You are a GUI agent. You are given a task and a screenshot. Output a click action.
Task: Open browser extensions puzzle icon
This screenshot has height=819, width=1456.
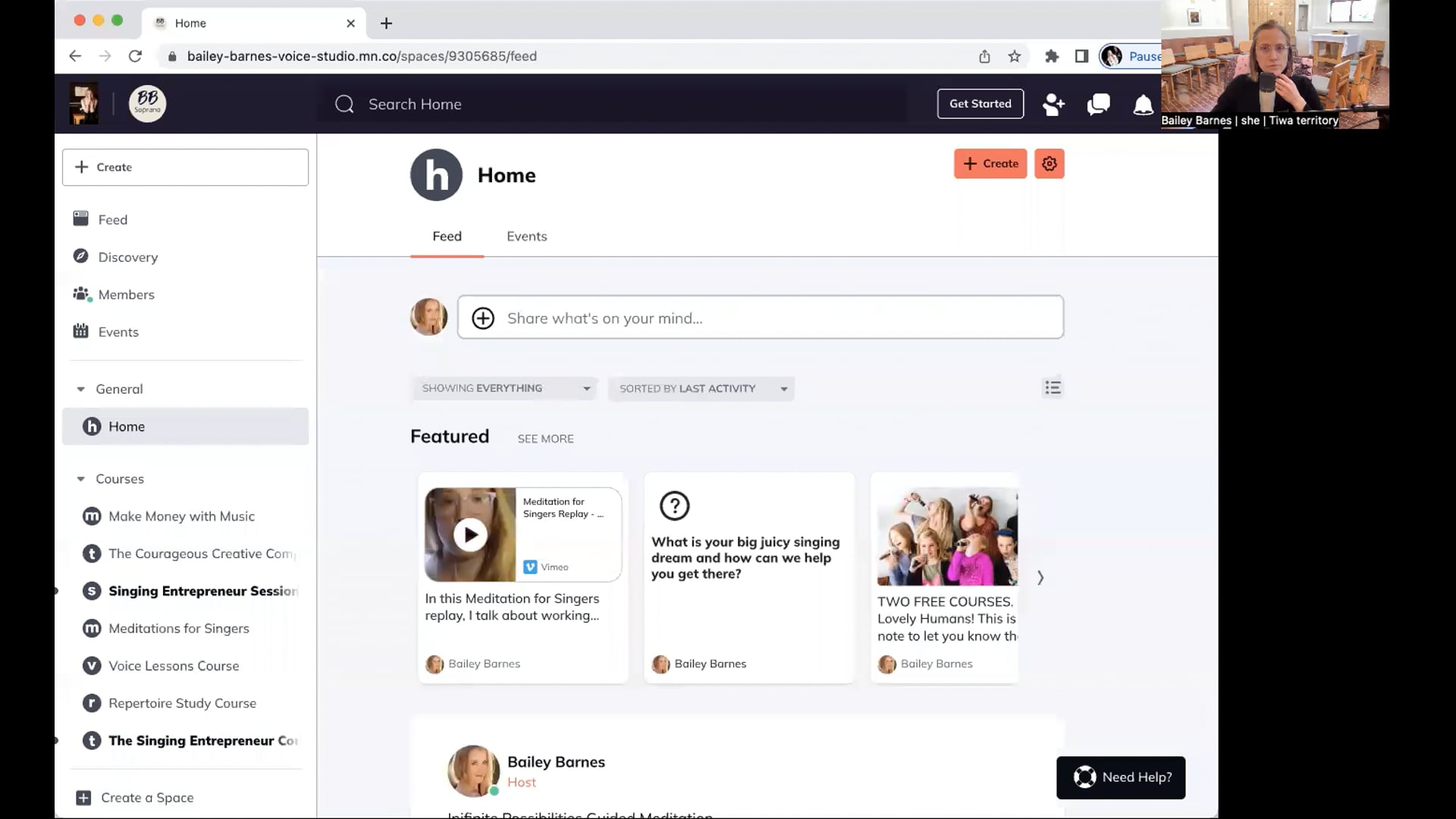coord(1051,56)
